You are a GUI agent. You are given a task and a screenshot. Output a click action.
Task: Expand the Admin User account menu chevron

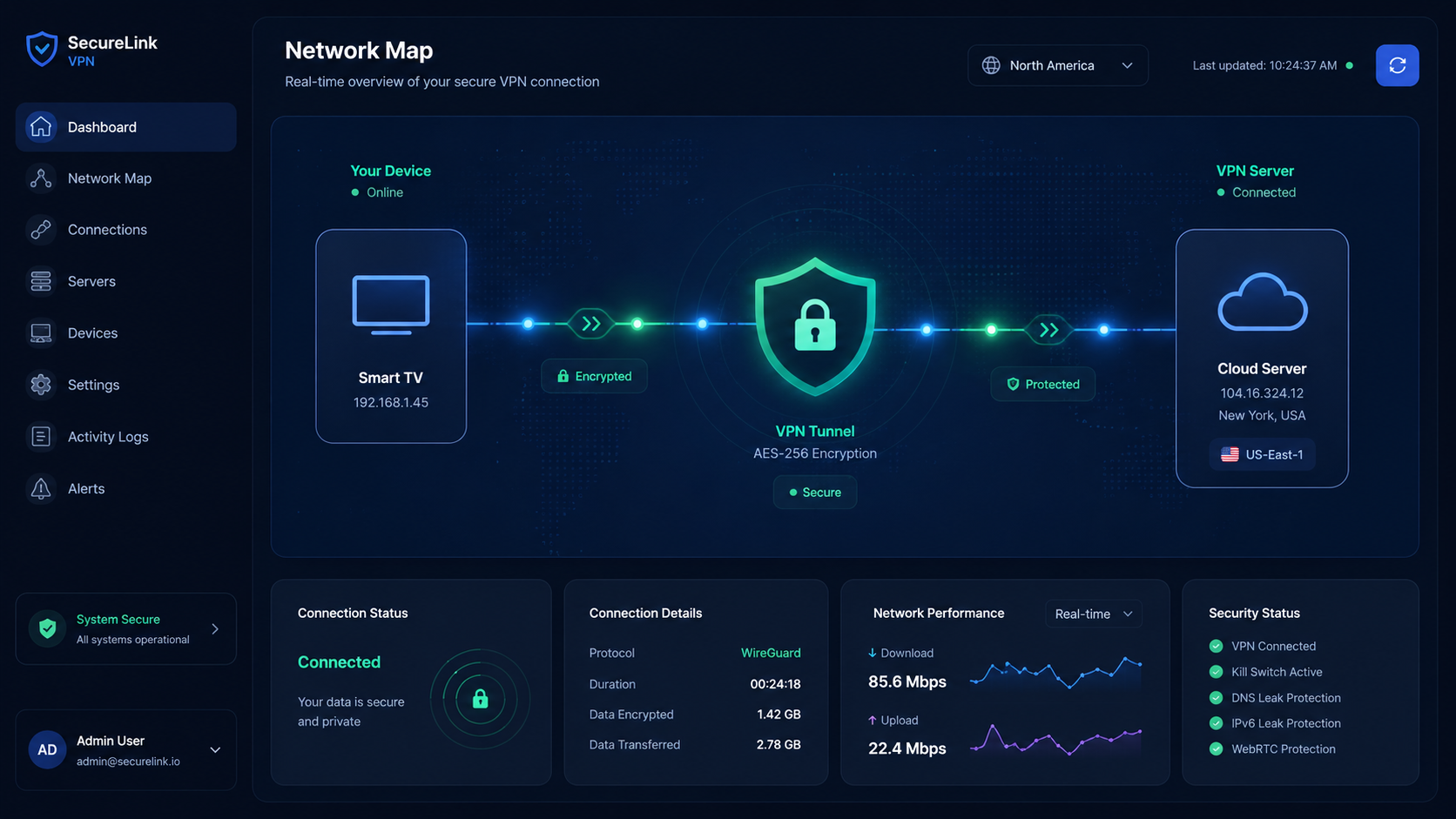tap(215, 750)
